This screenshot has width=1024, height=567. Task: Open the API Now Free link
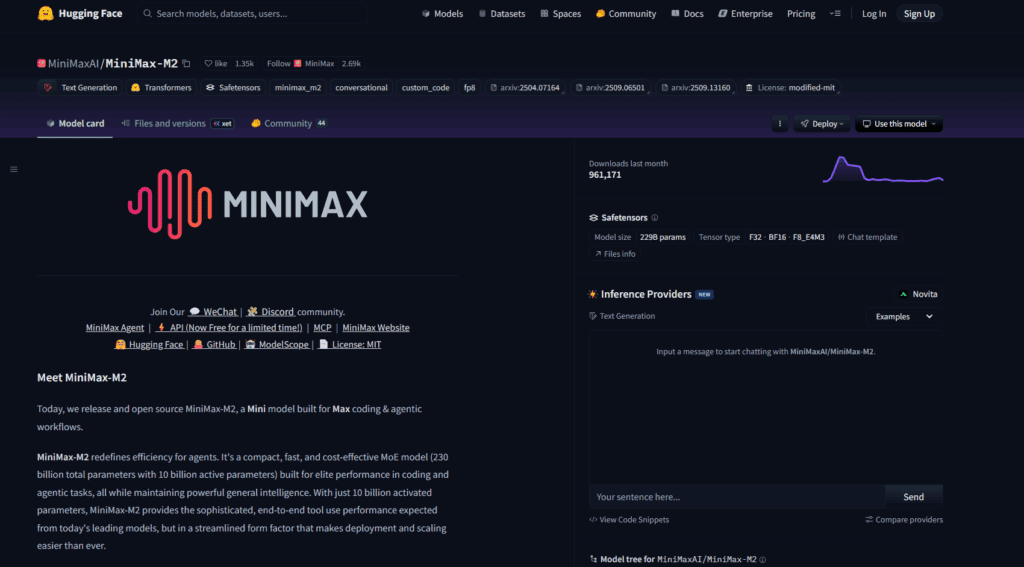pyautogui.click(x=229, y=327)
